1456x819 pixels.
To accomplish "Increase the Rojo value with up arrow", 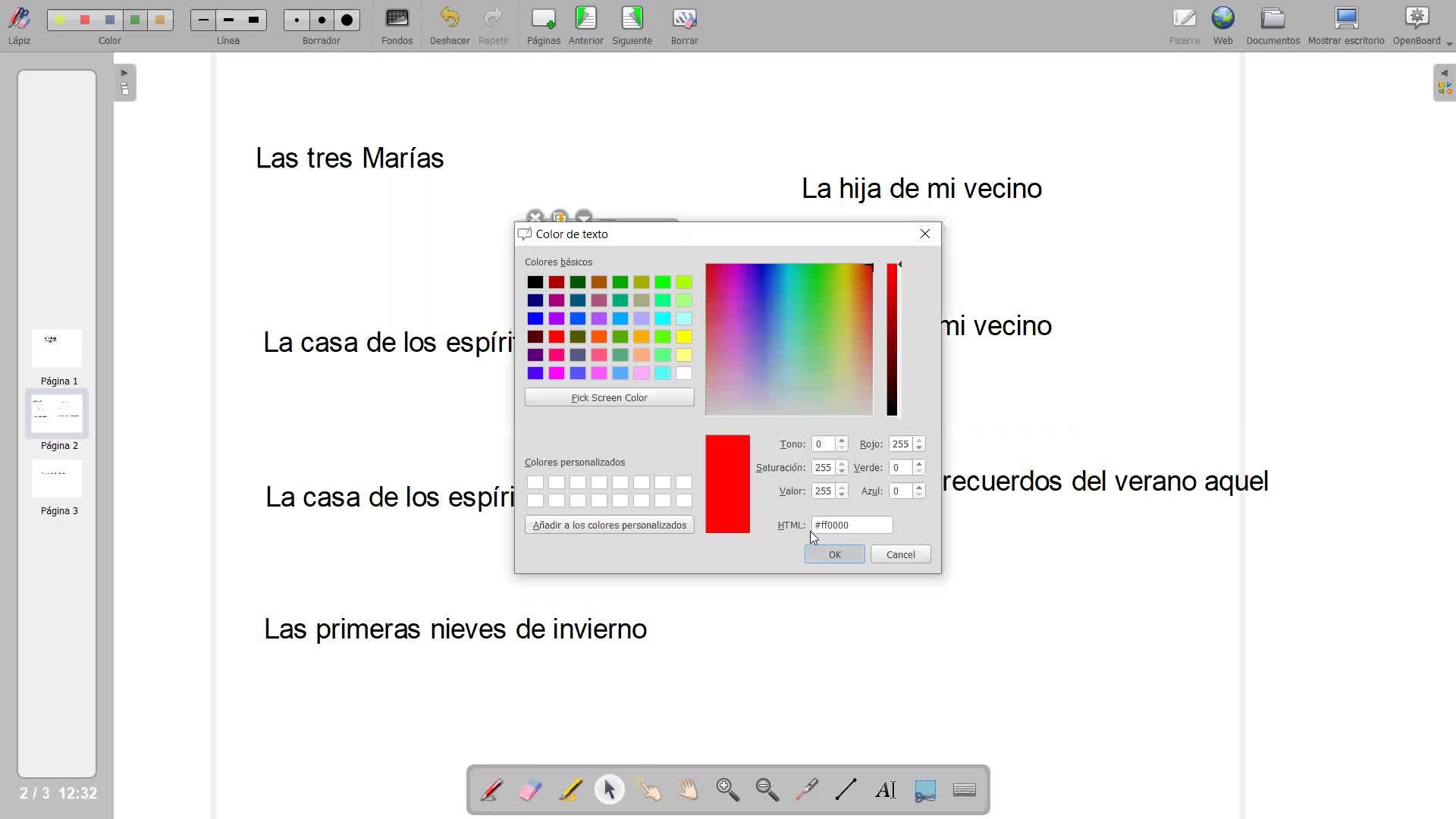I will click(x=919, y=440).
